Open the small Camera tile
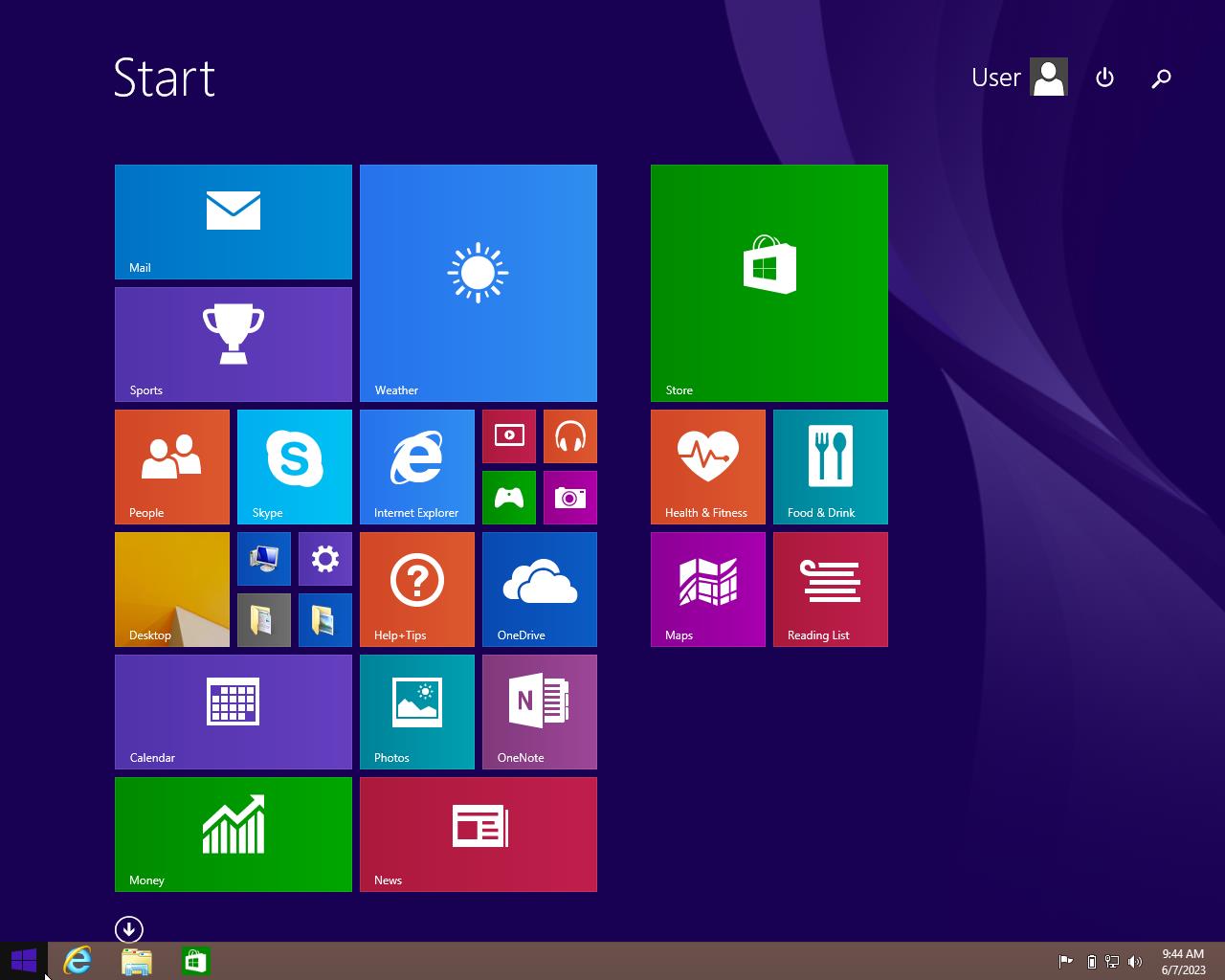 pos(569,498)
